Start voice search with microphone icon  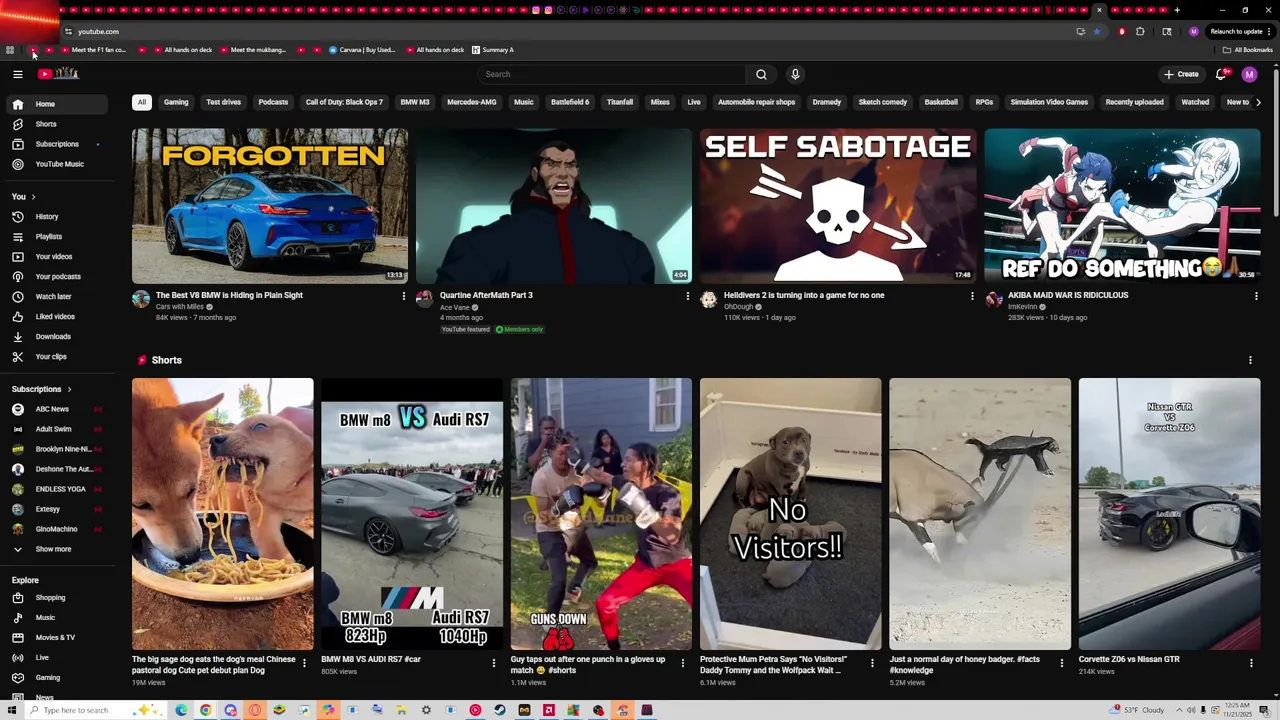click(x=795, y=74)
